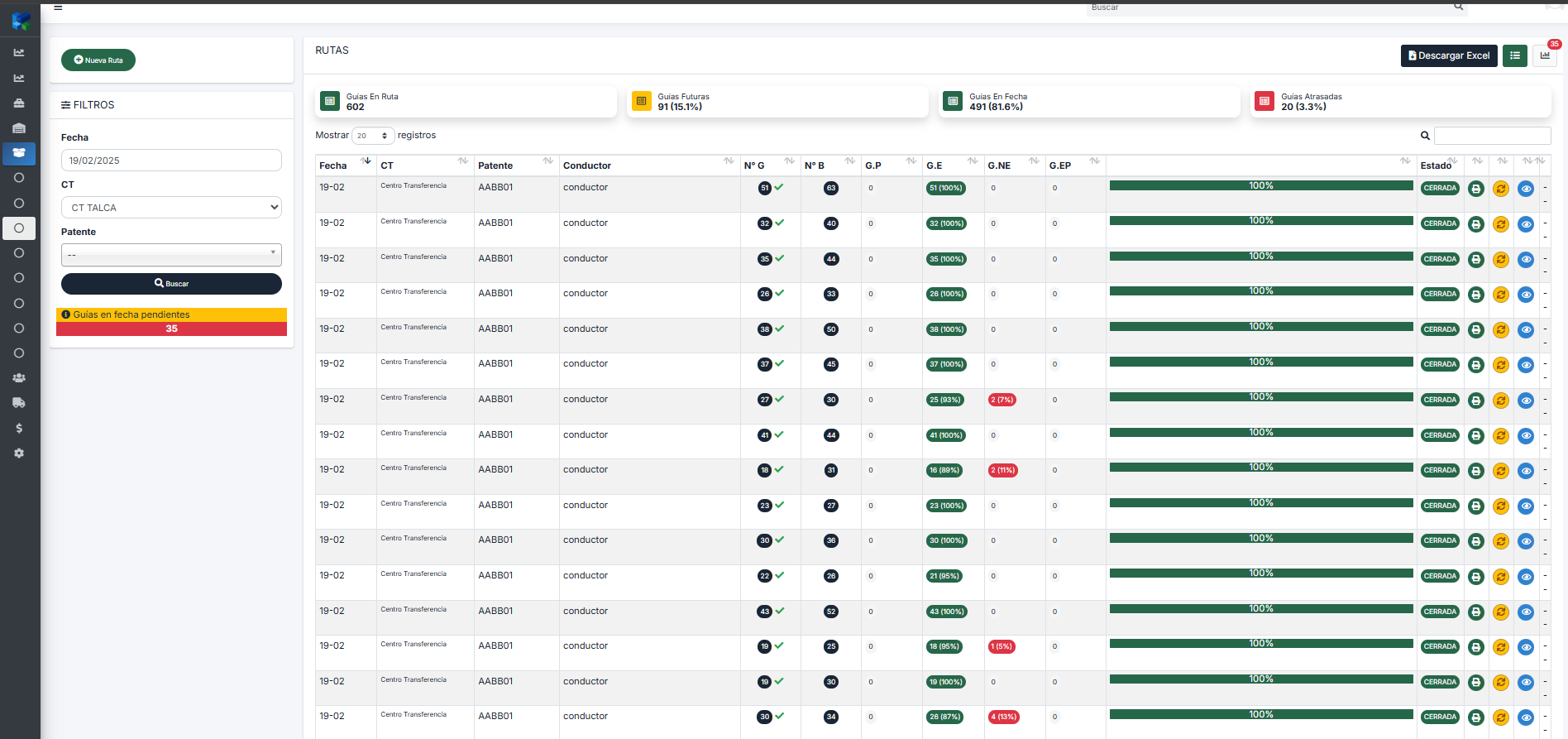Image resolution: width=1568 pixels, height=739 pixels.
Task: Toggle the sidebar with the hamburger menu
Action: [x=58, y=7]
